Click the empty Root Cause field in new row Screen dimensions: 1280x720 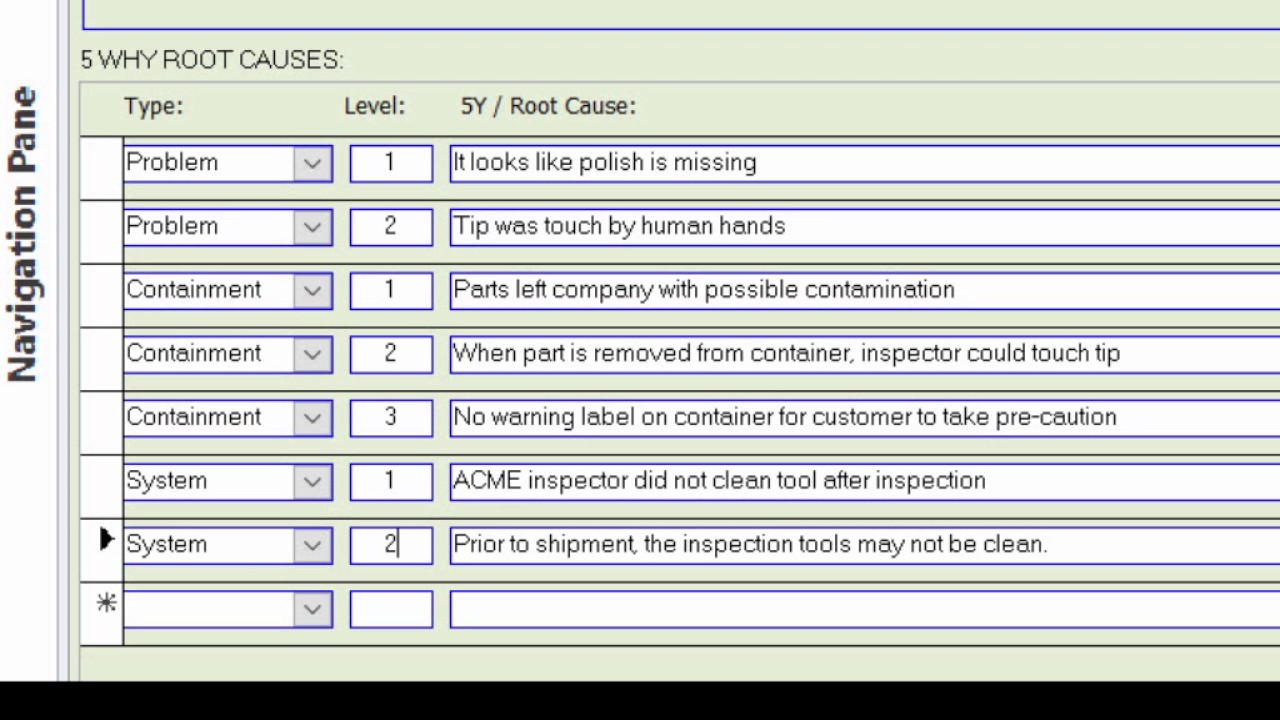pyautogui.click(x=860, y=609)
